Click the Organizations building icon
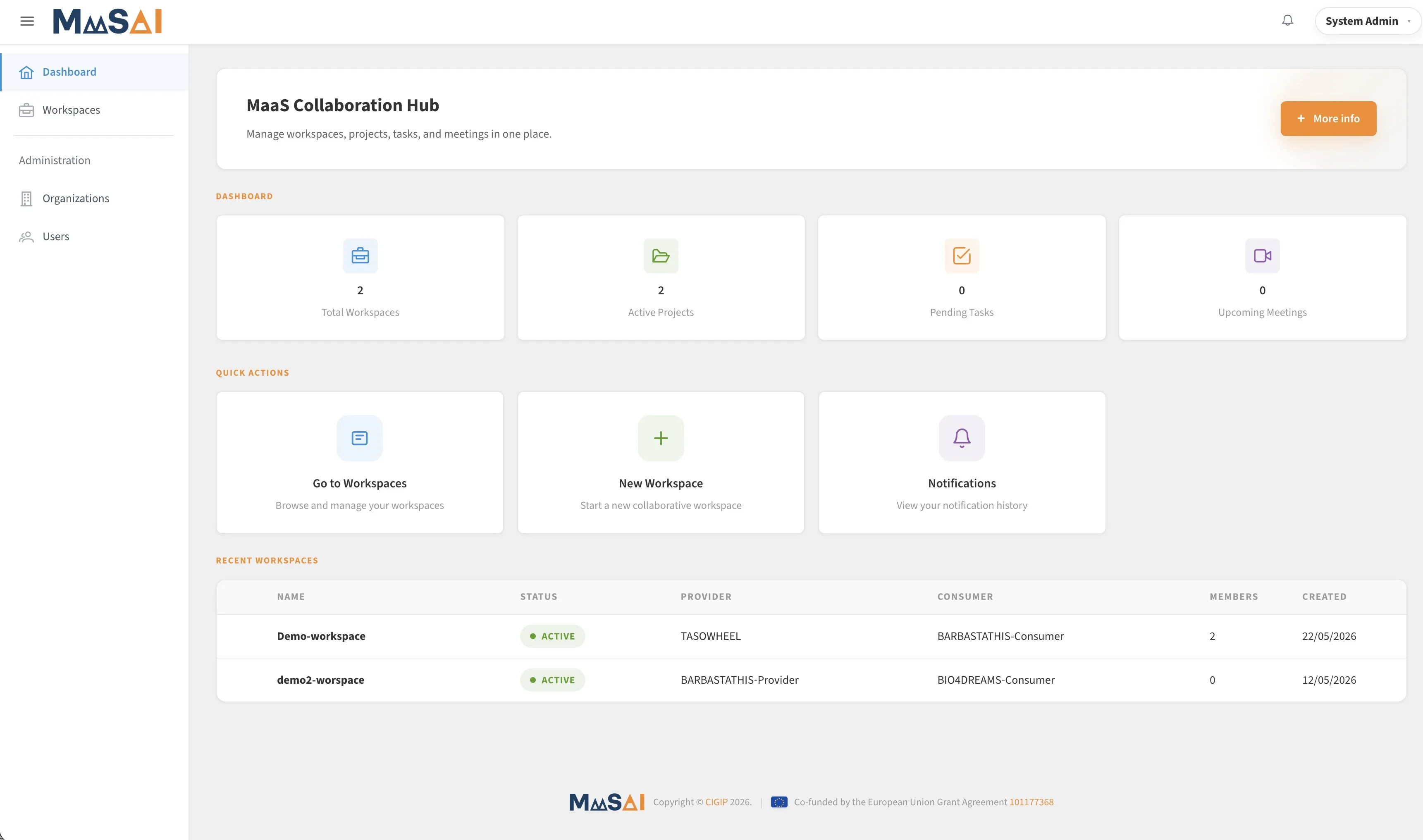This screenshot has width=1423, height=840. tap(26, 199)
